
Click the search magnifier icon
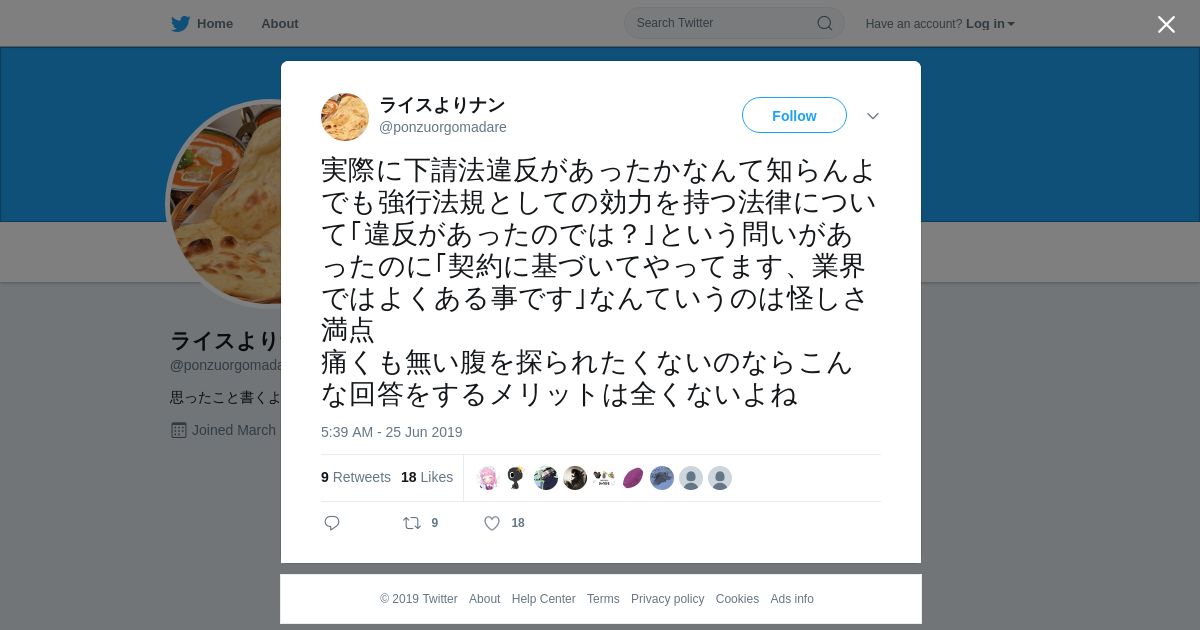click(x=825, y=23)
